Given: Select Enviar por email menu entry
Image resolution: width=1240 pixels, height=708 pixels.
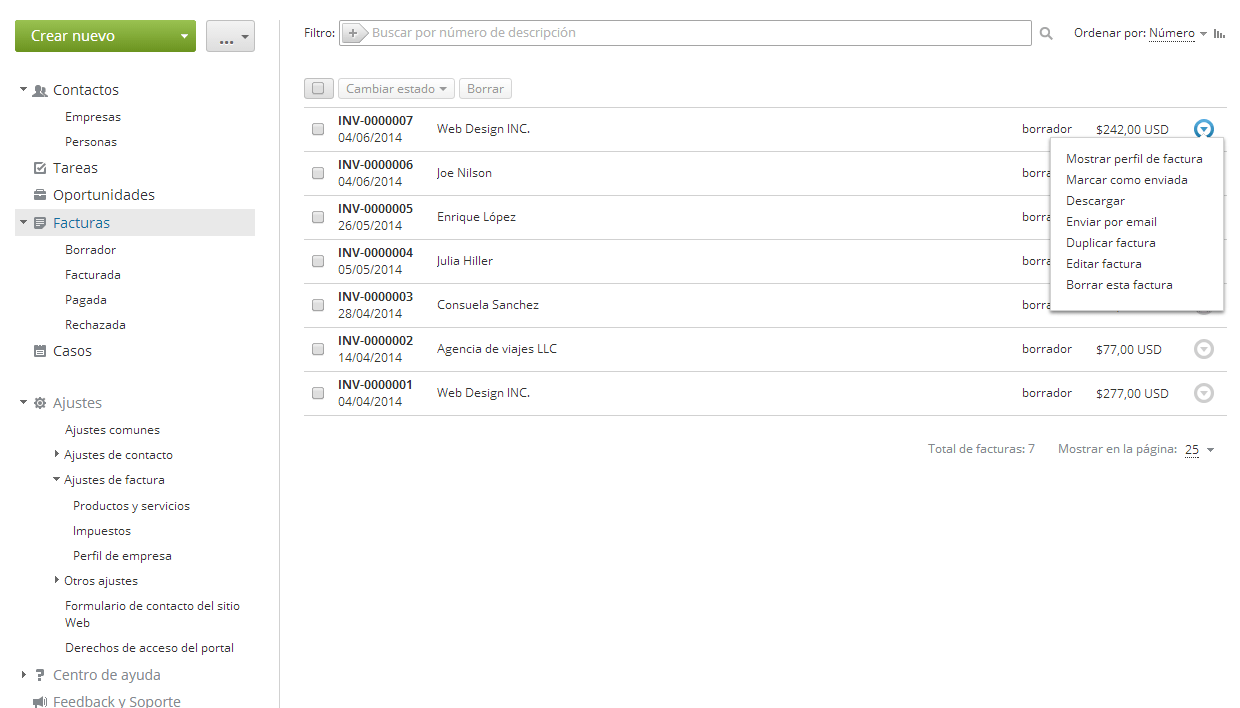Looking at the screenshot, I should pyautogui.click(x=1111, y=222).
